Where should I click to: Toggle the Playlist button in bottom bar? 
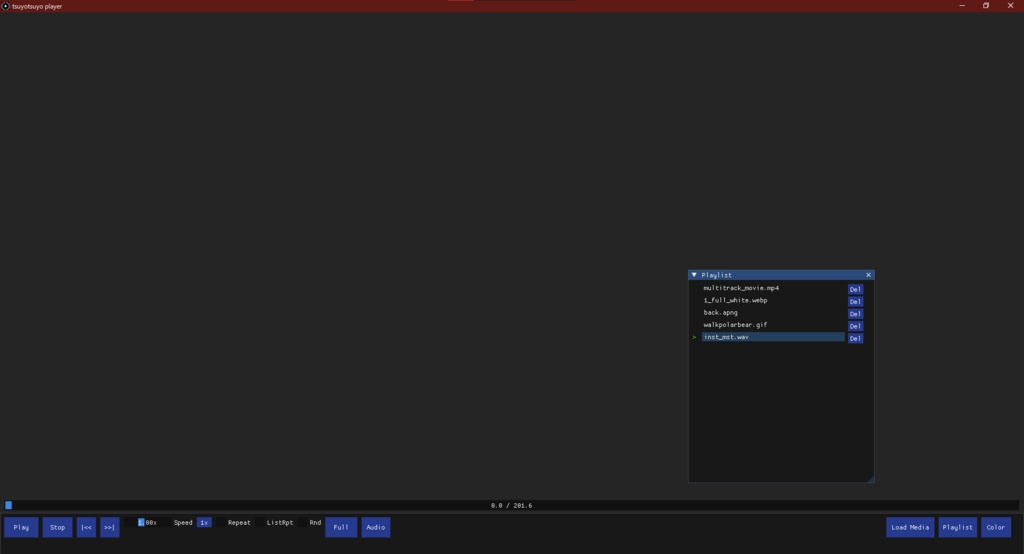tap(957, 527)
